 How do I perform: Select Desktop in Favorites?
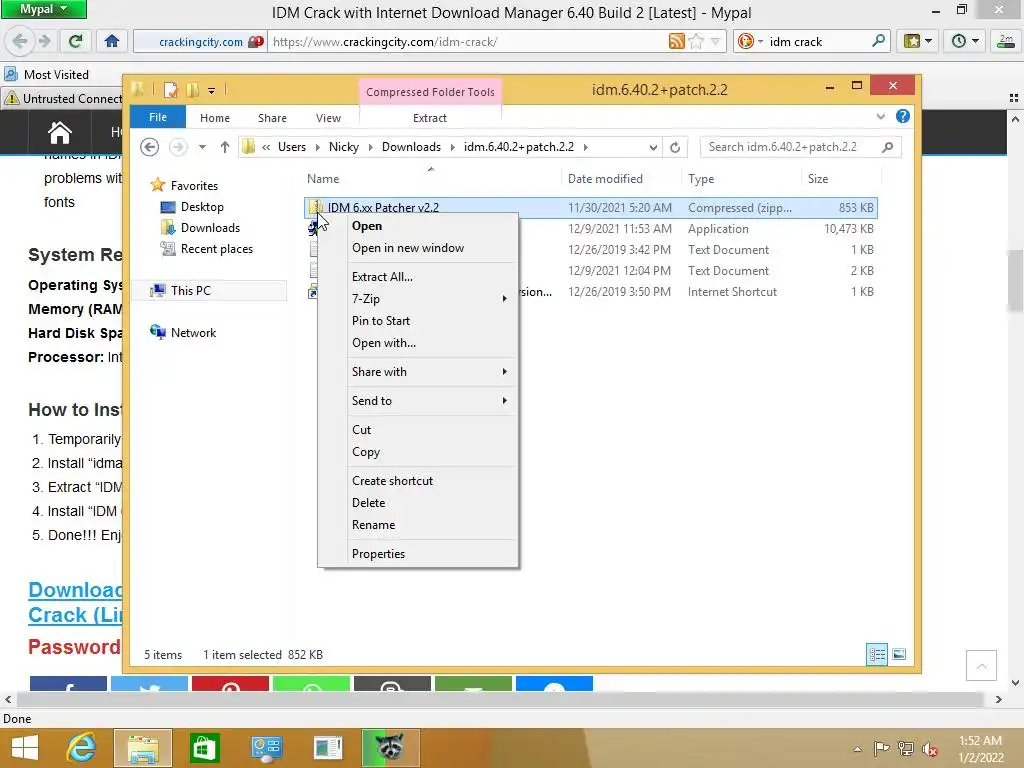202,207
